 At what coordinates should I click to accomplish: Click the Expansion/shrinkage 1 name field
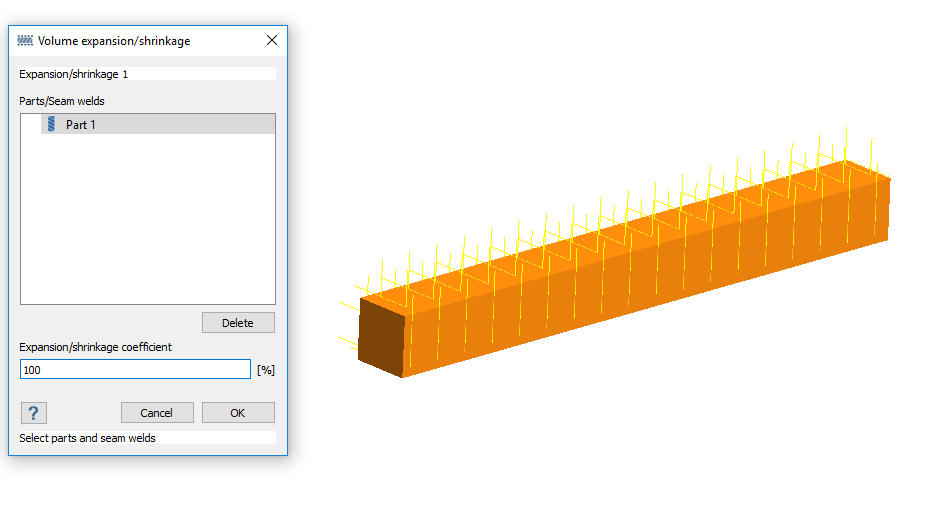click(x=147, y=74)
